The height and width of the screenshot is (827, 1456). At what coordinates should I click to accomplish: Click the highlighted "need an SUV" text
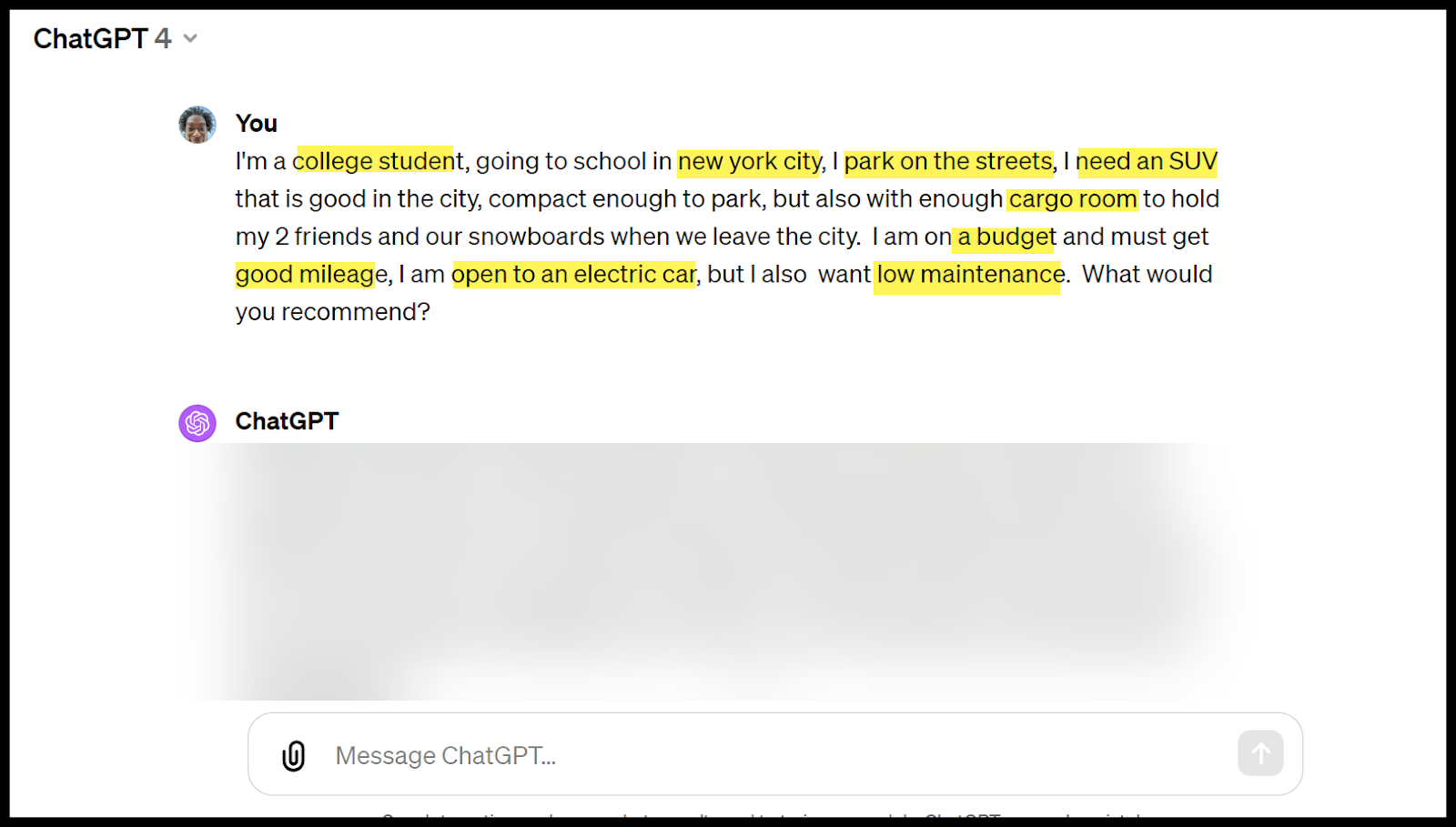1147,161
